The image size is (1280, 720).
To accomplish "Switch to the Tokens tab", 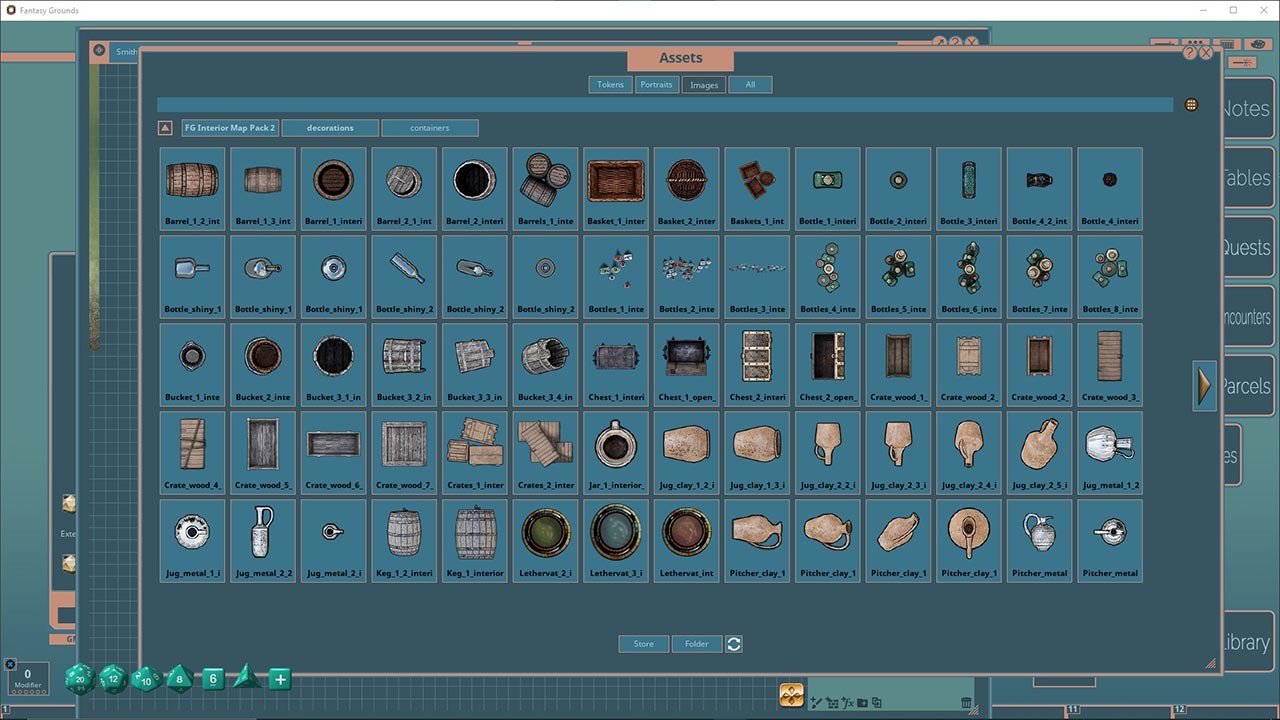I will tap(610, 84).
